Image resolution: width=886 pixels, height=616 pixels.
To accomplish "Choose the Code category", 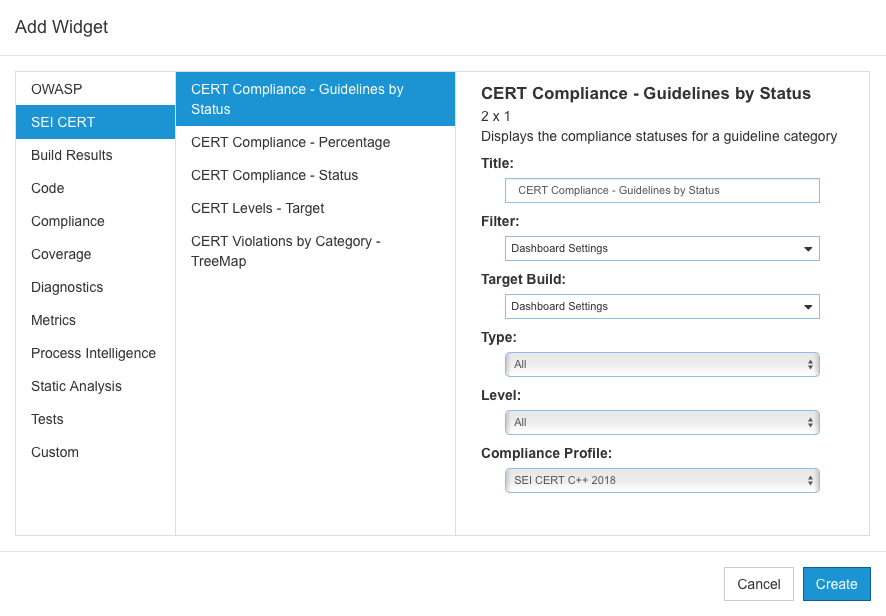I will point(95,188).
